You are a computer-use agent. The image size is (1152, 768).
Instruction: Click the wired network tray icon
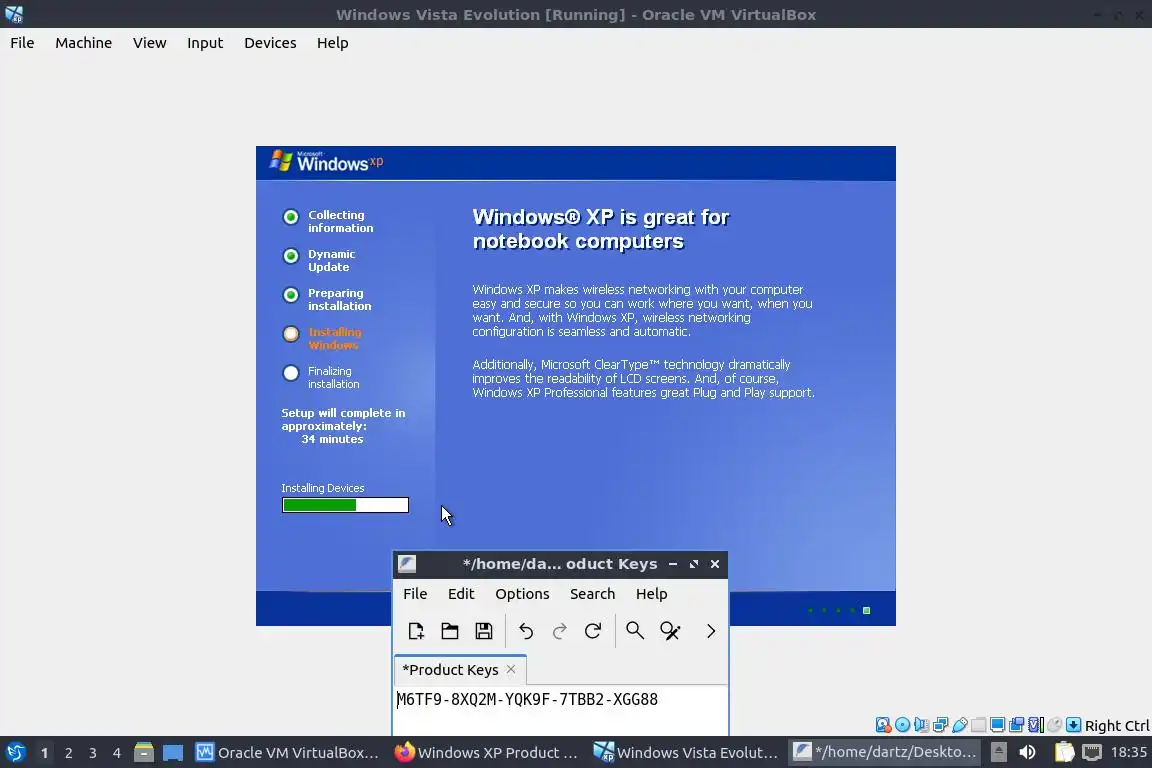(1092, 753)
